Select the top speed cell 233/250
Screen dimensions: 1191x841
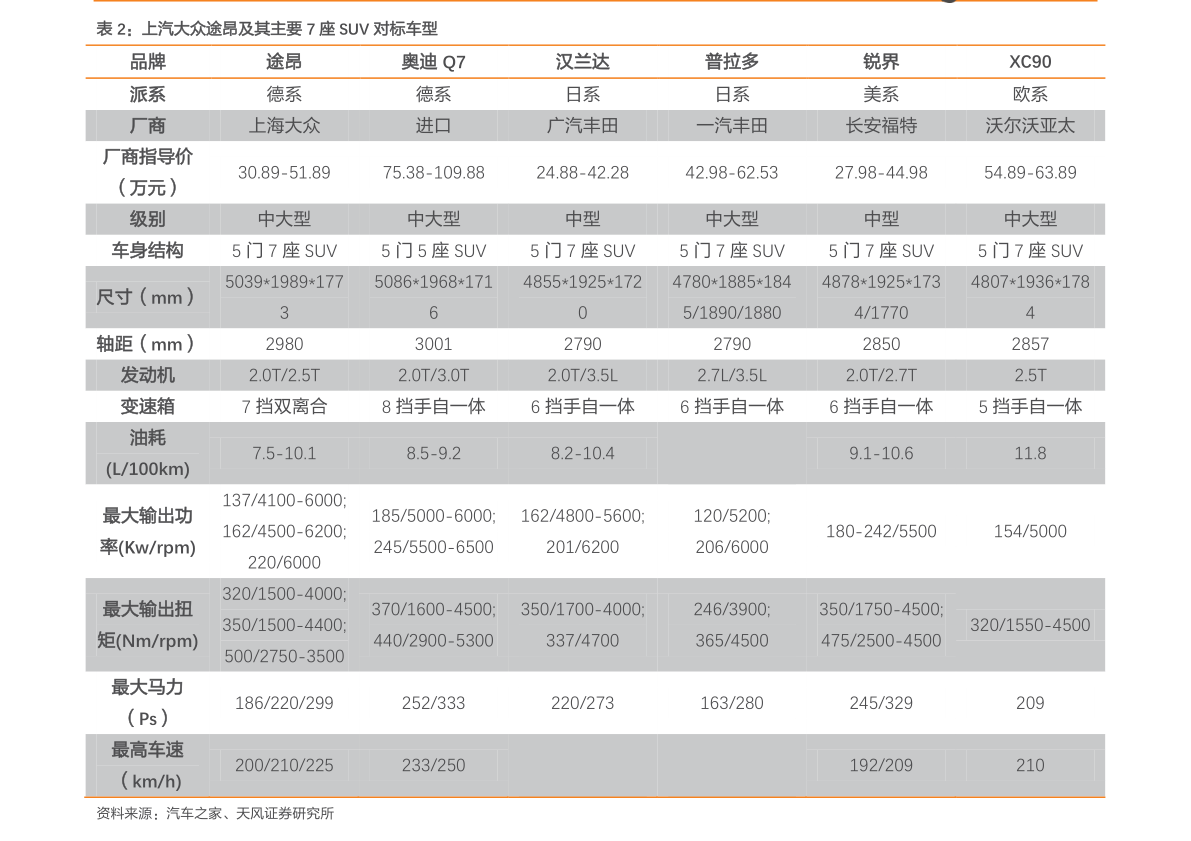[433, 765]
